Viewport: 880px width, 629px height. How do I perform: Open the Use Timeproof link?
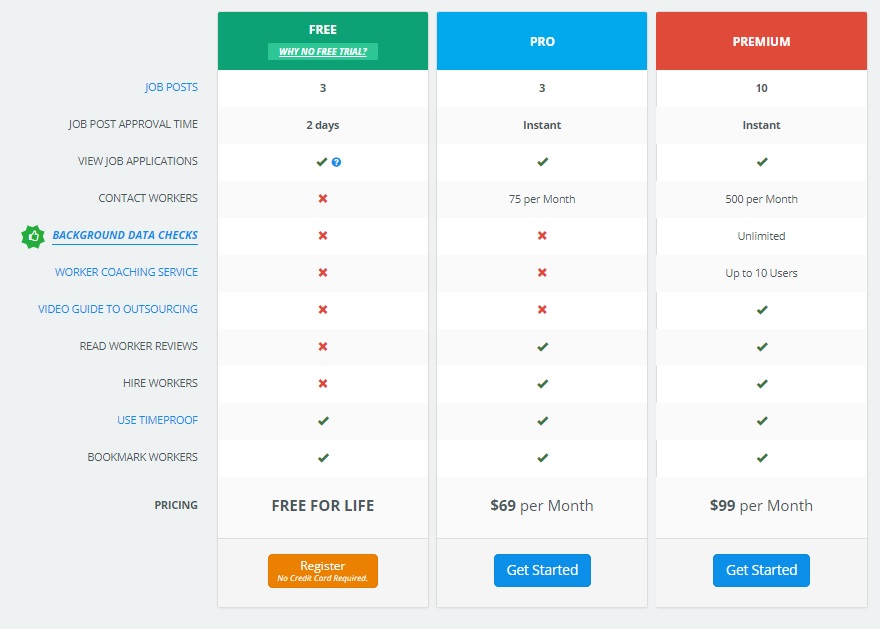click(x=158, y=420)
